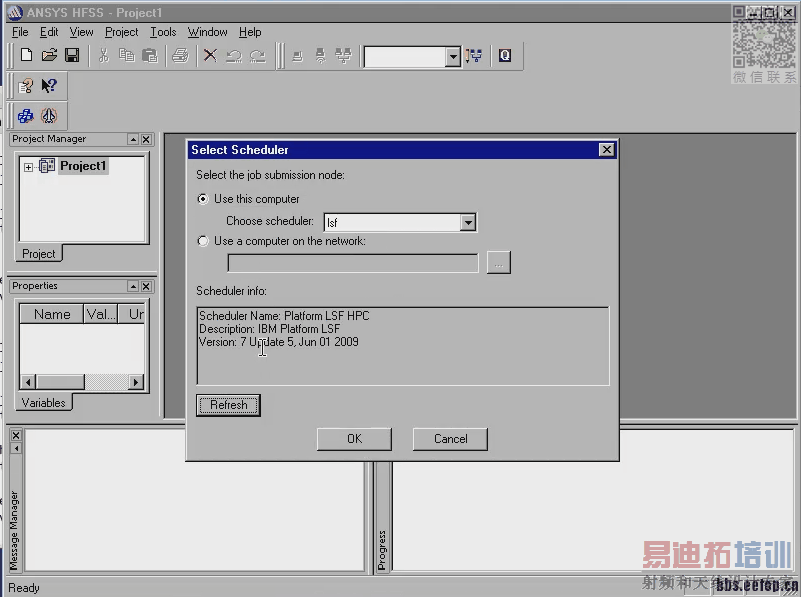Open the Help menu
The height and width of the screenshot is (597, 801).
pyautogui.click(x=250, y=32)
